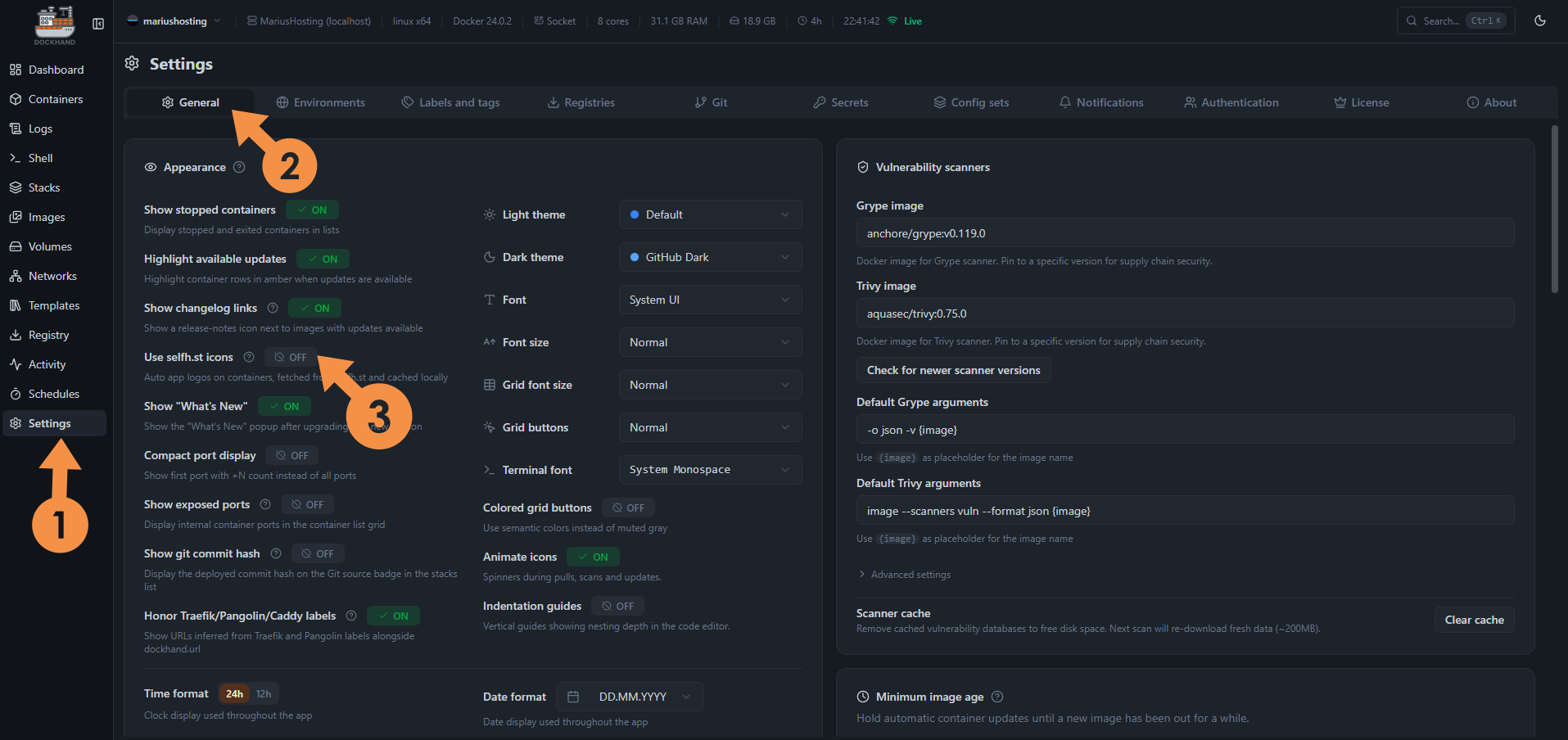Click the Search box in header
Screen dimensions: 1568x740
[x=1455, y=20]
